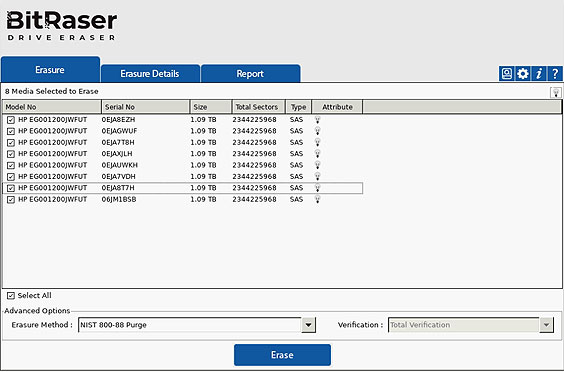Viewport: 564px width, 372px height.
Task: Uncheck the drive with serial 0EJAXJLH
Action: (x=11, y=154)
